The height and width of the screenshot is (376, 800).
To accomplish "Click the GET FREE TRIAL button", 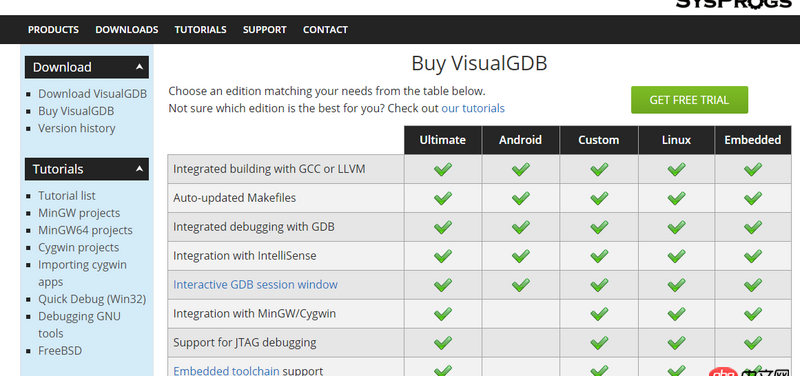I will [x=689, y=100].
